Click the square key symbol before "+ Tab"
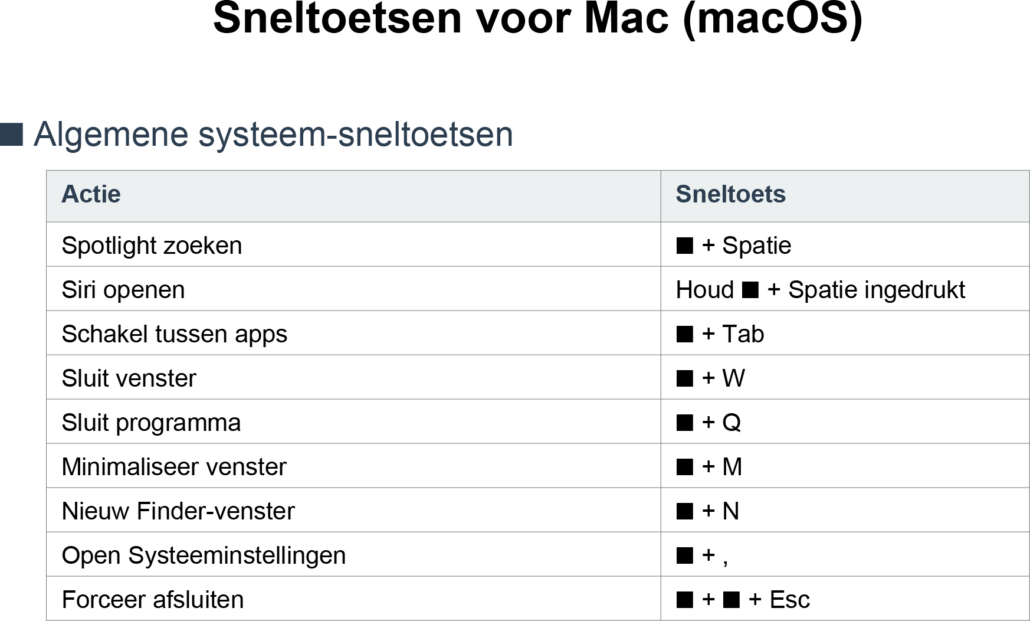Screen dimensions: 1030x621 [685, 334]
